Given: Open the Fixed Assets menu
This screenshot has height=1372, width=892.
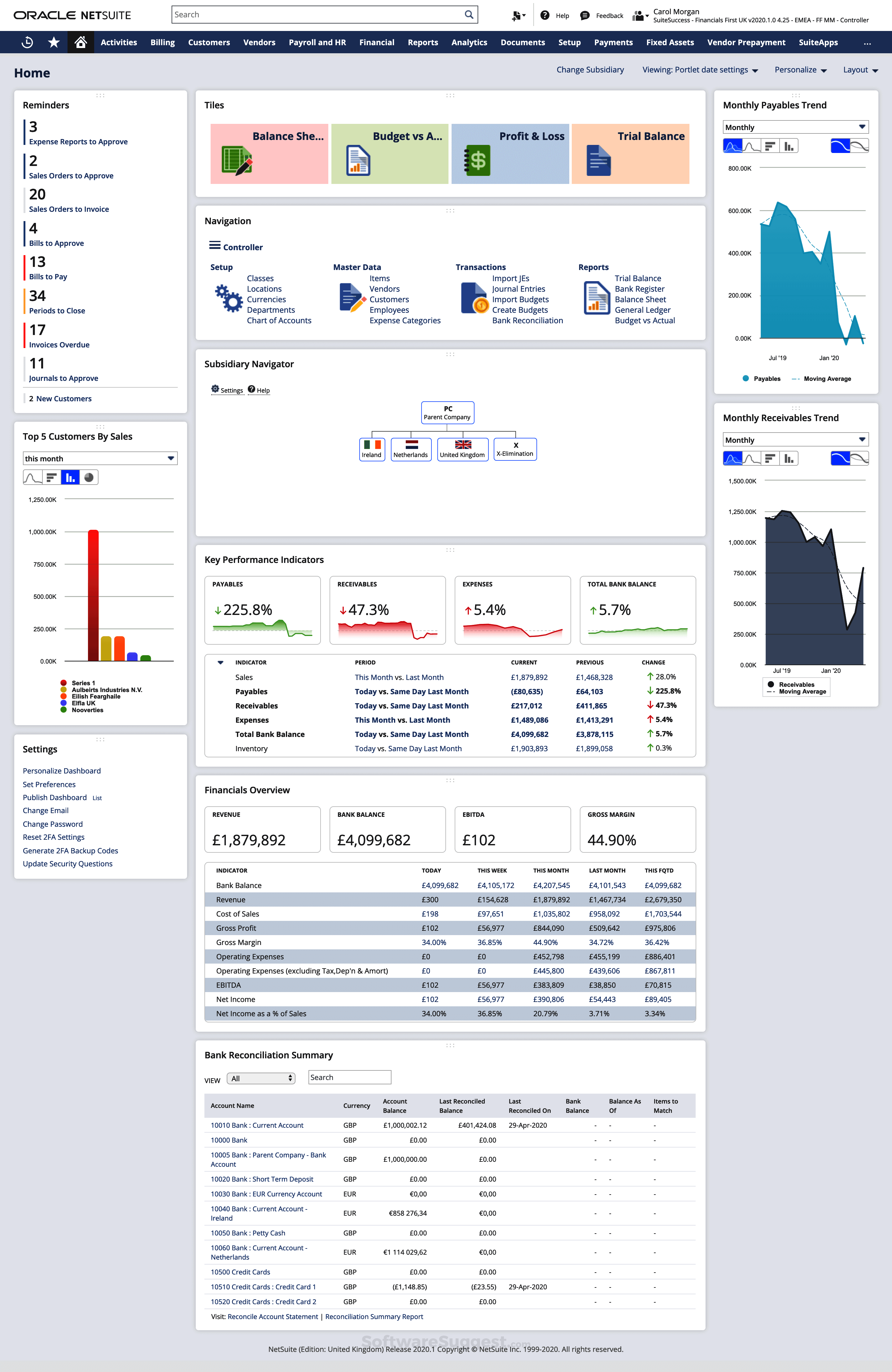Looking at the screenshot, I should tap(670, 42).
